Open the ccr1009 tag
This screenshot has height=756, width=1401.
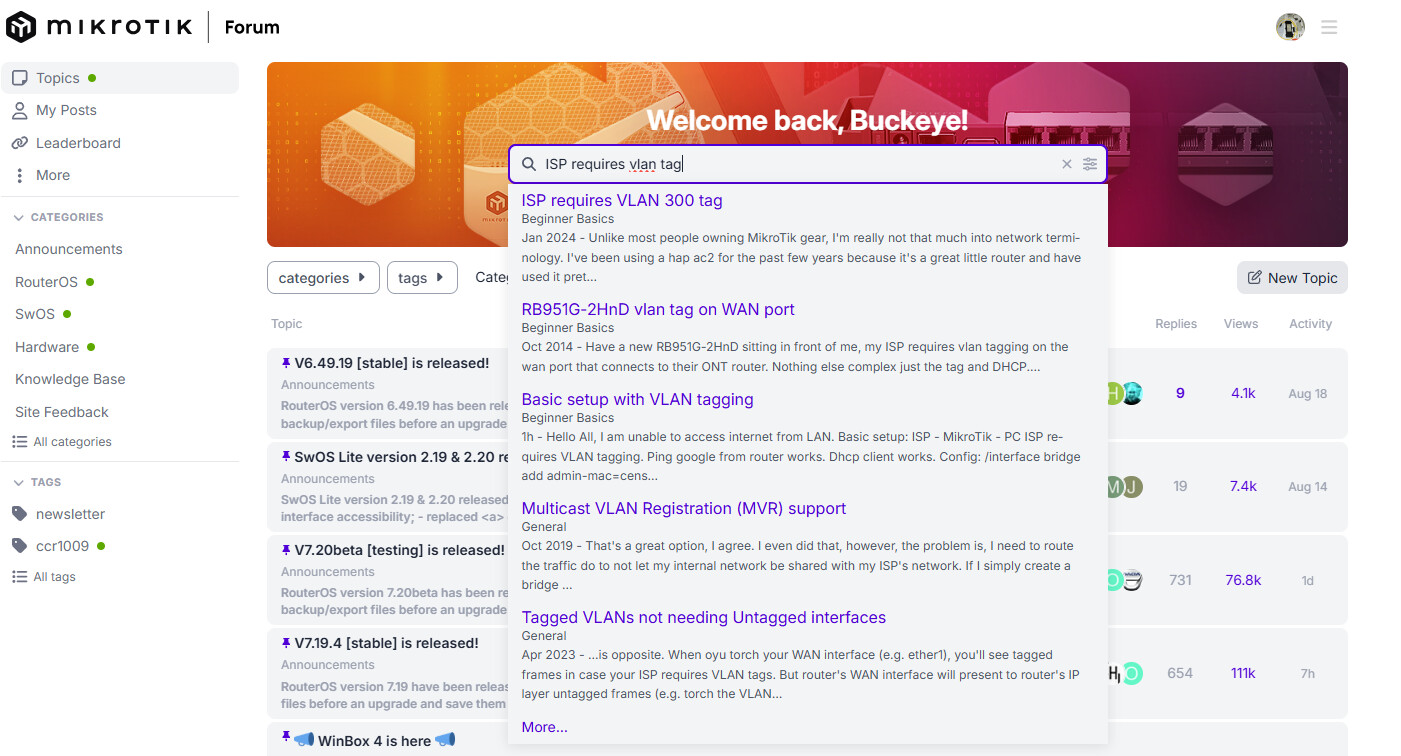[62, 546]
